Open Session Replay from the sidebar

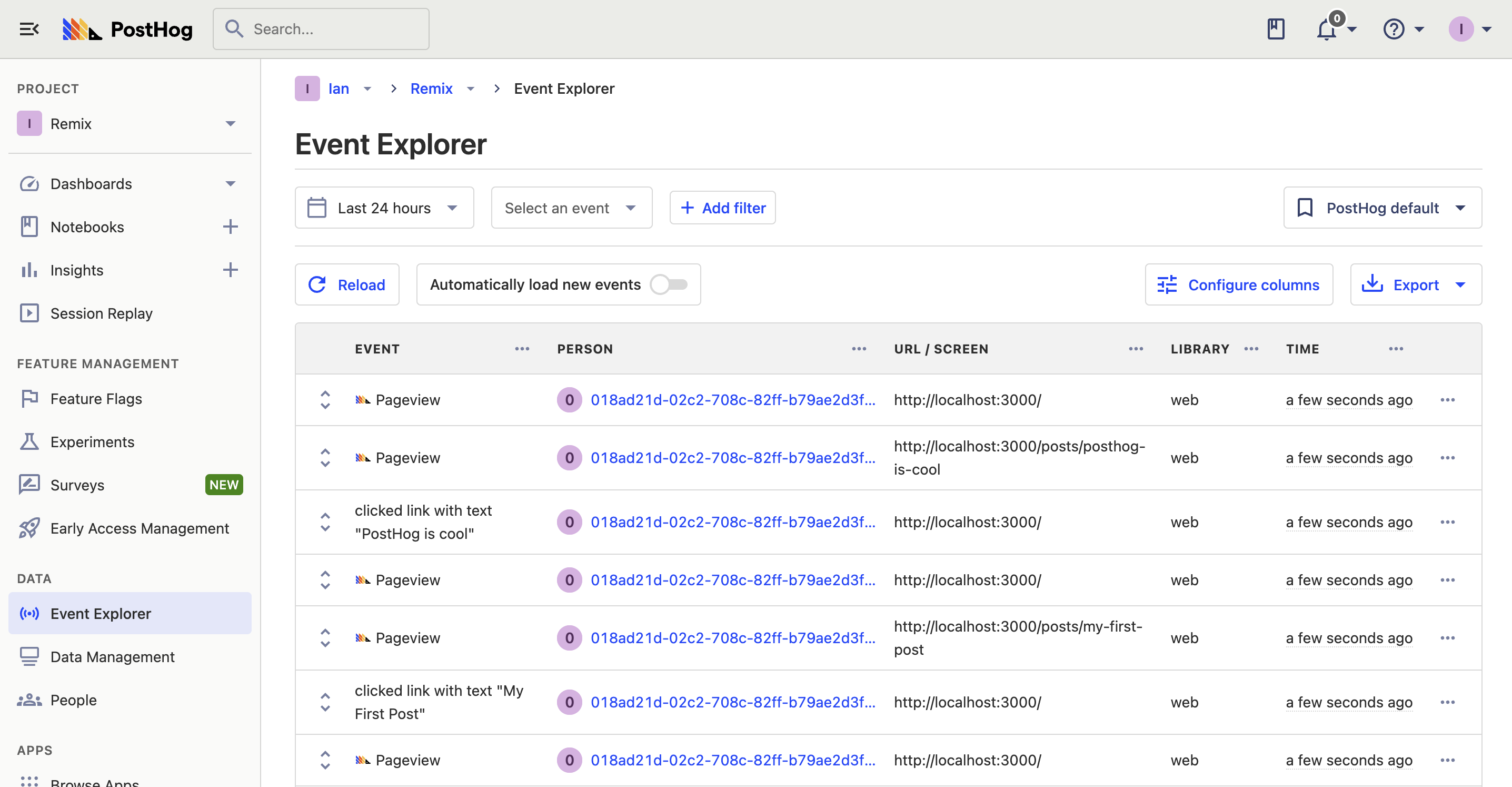coord(101,313)
